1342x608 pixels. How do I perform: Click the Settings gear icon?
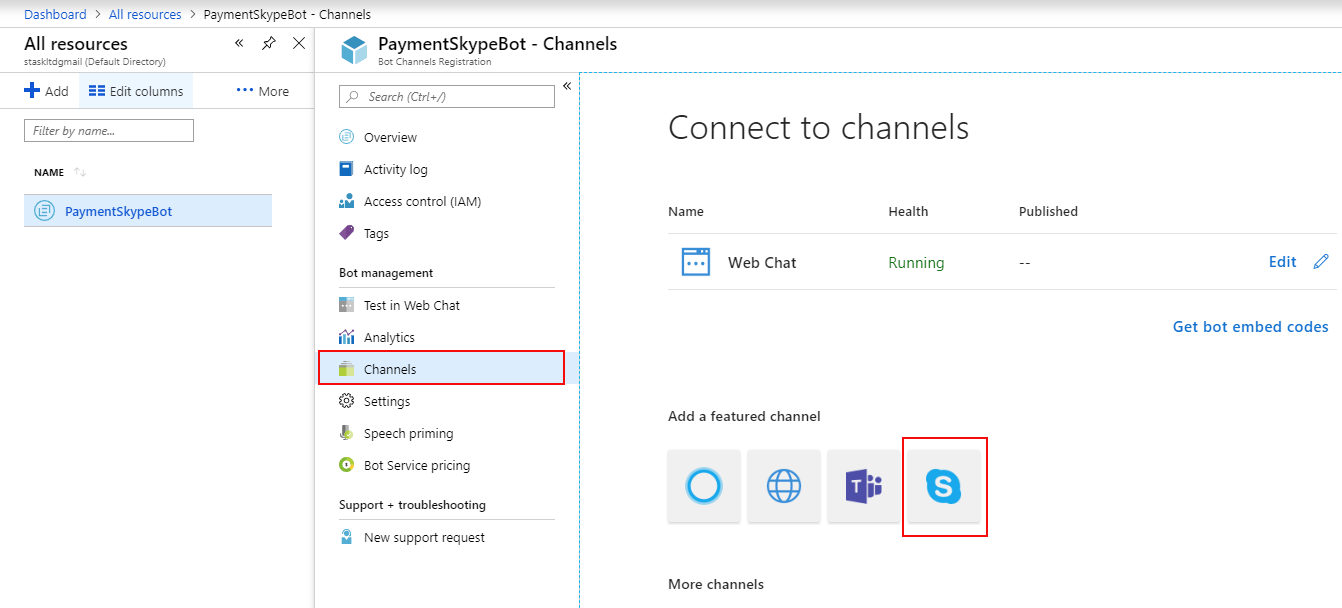tap(347, 401)
